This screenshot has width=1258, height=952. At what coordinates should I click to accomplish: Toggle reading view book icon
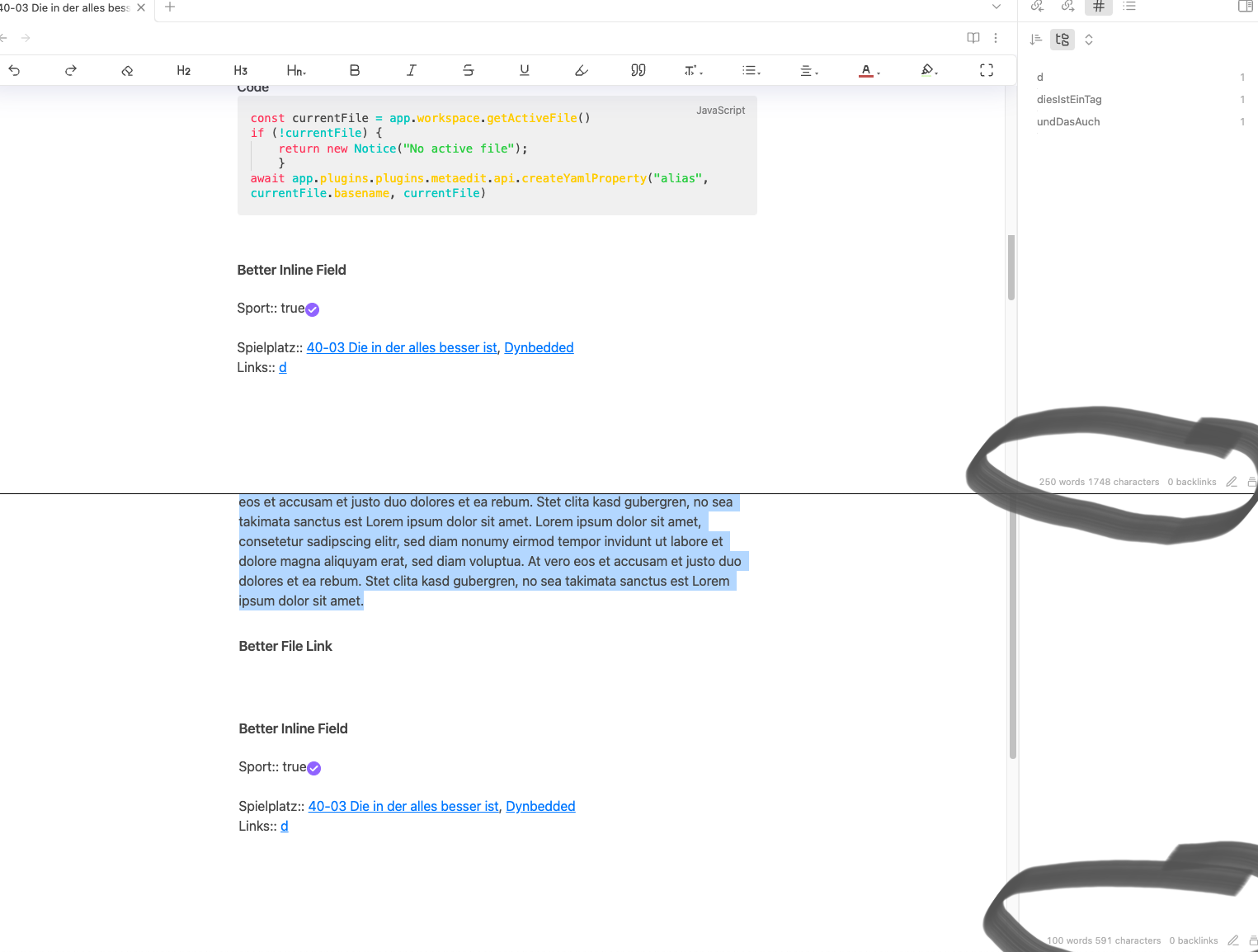pyautogui.click(x=973, y=38)
